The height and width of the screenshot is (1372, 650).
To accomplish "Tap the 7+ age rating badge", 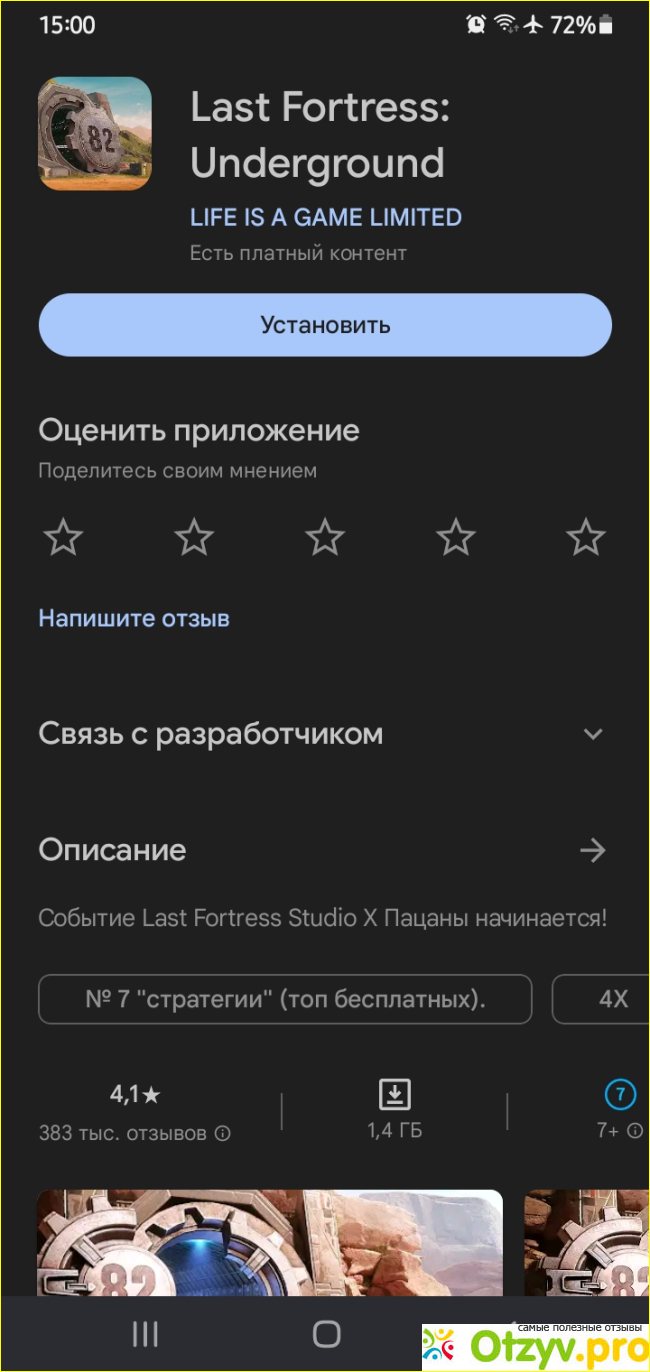I will point(620,1095).
